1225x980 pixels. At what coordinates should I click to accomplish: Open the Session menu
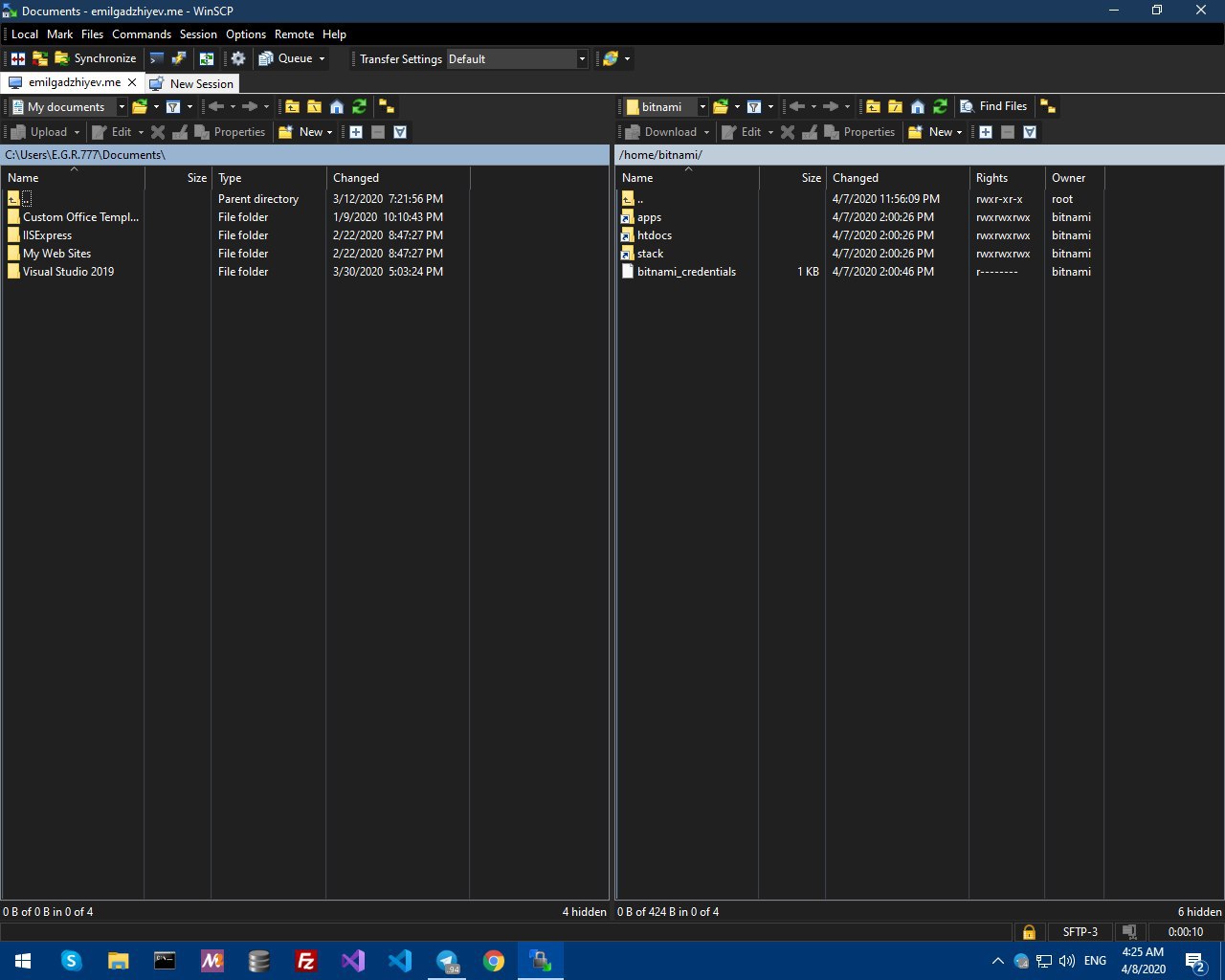pos(198,33)
